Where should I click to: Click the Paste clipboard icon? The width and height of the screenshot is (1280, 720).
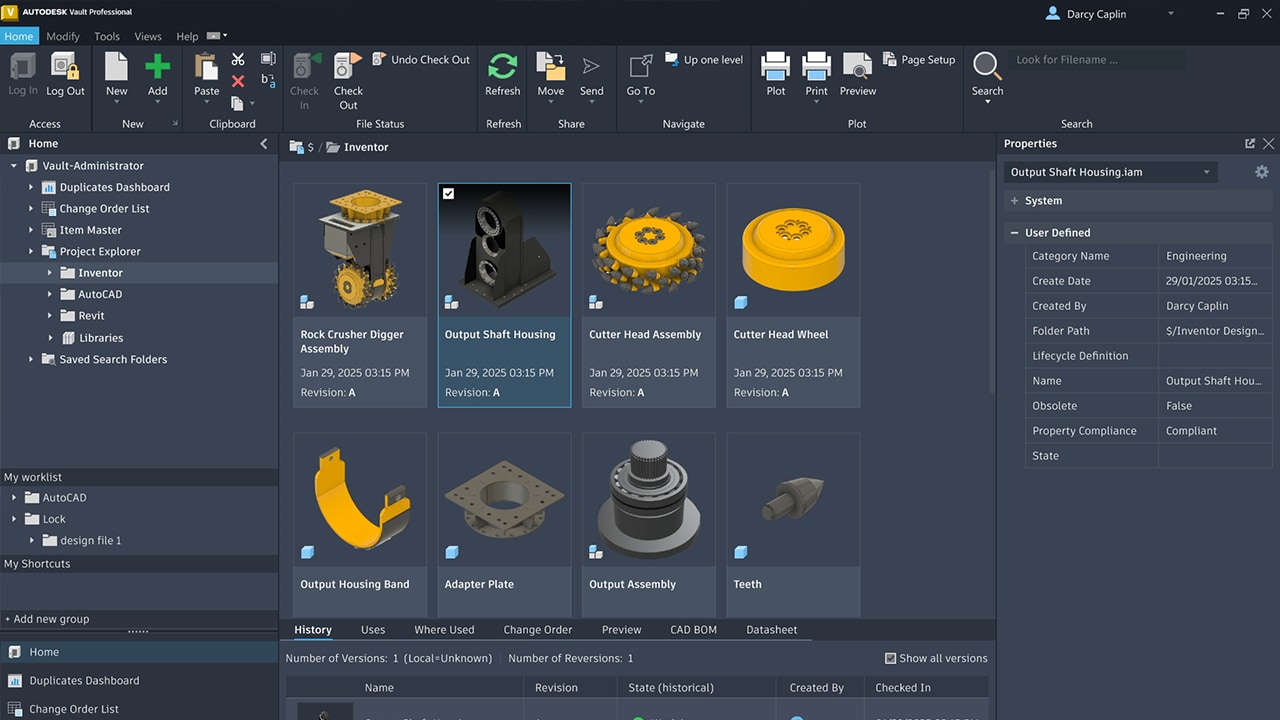click(x=206, y=67)
